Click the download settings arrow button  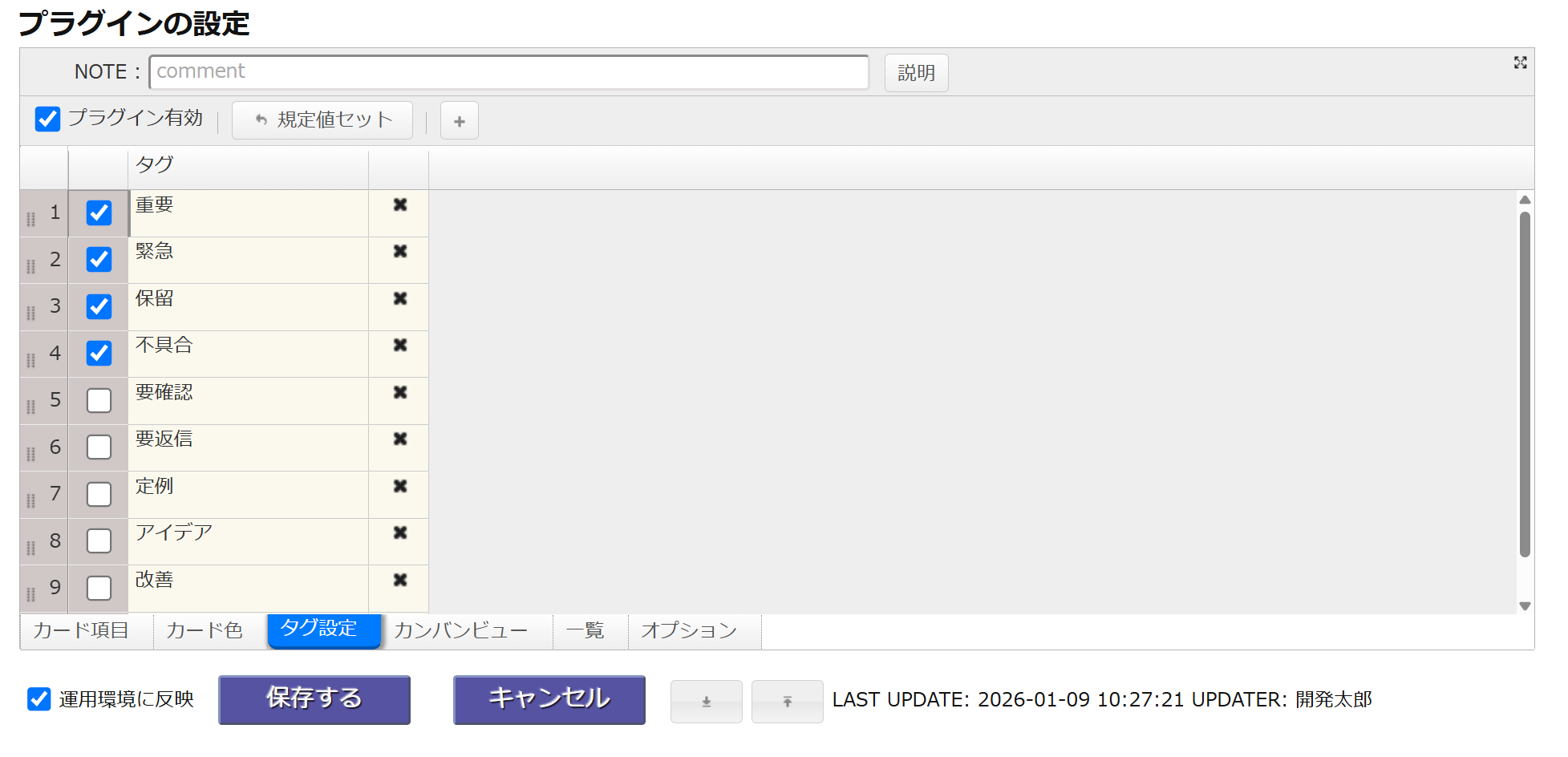(707, 702)
